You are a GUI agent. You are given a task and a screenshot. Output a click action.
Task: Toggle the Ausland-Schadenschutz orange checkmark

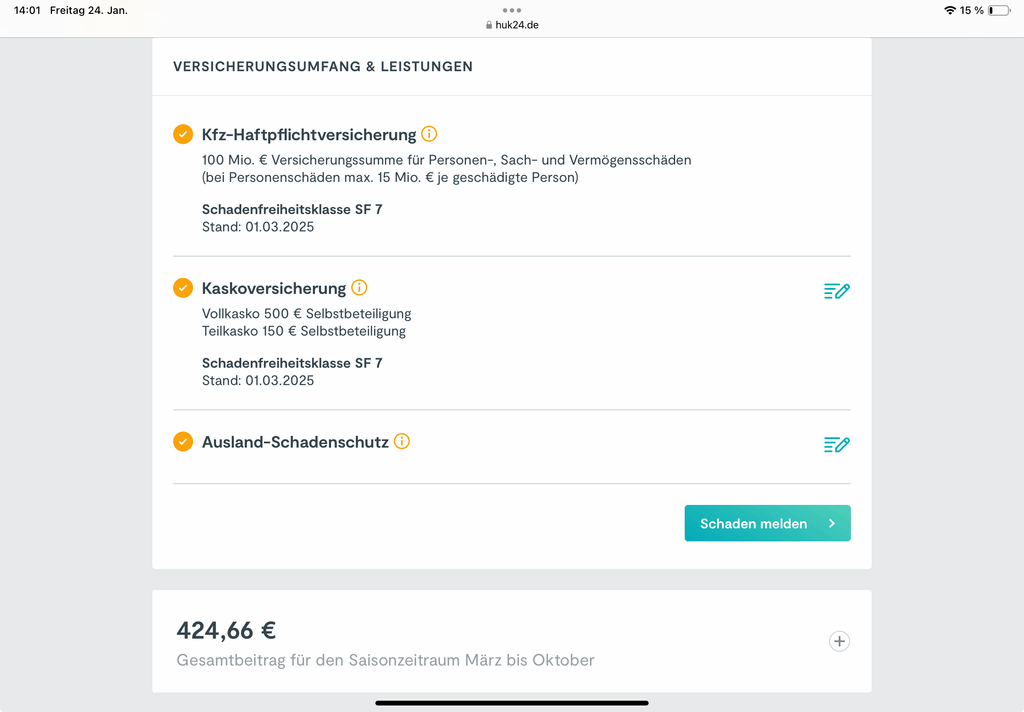pyautogui.click(x=183, y=442)
